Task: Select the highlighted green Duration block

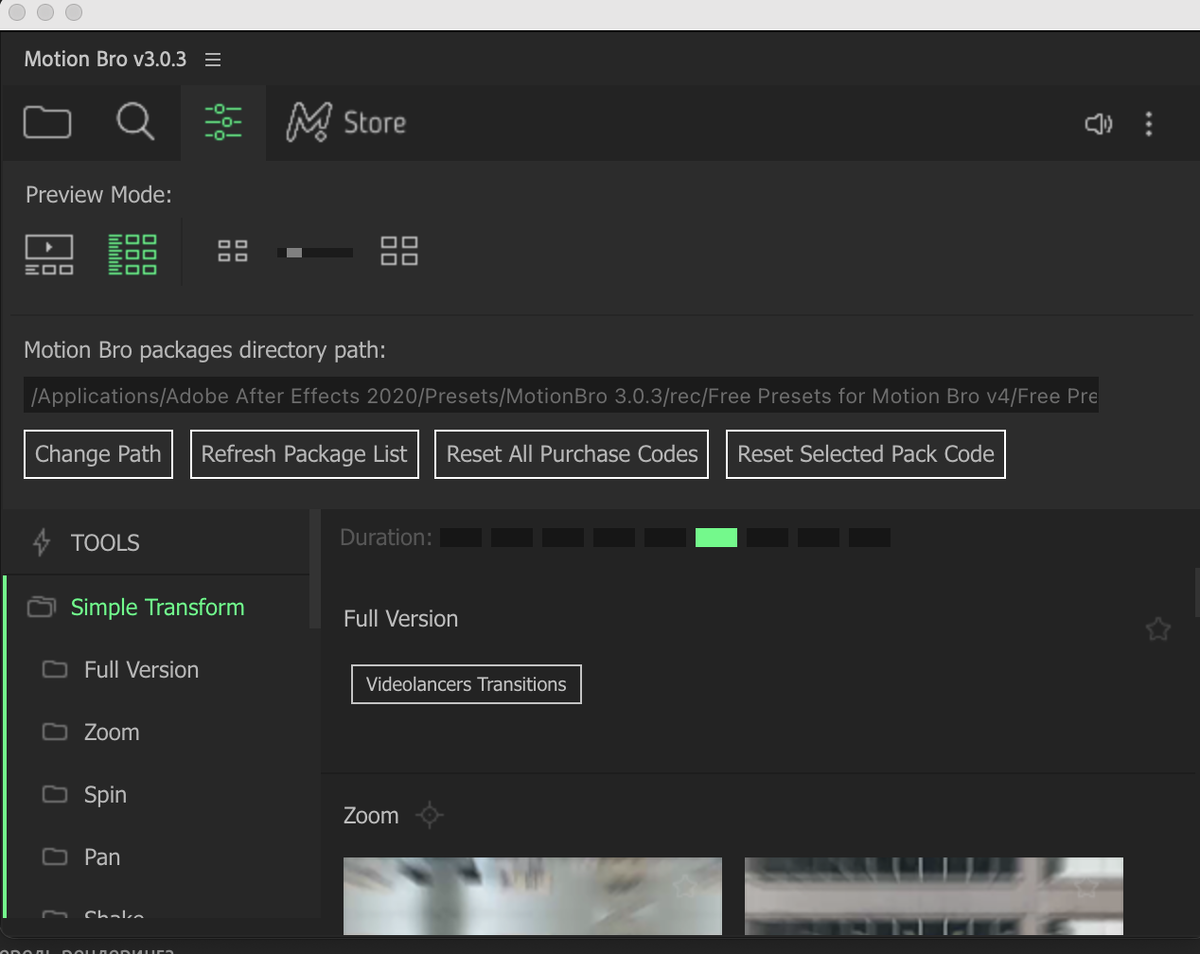Action: tap(716, 538)
